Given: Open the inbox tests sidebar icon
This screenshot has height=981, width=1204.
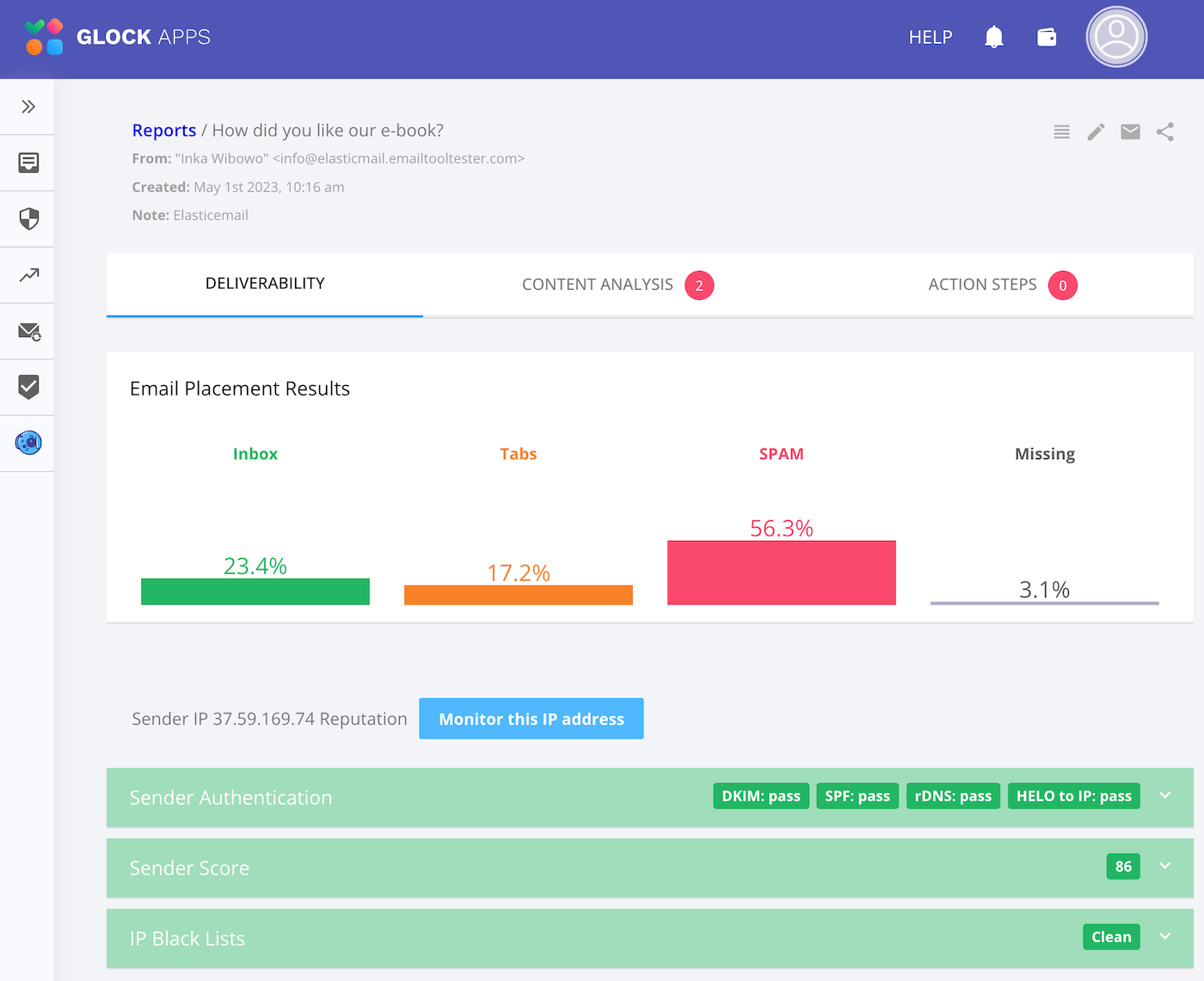Looking at the screenshot, I should 28,162.
